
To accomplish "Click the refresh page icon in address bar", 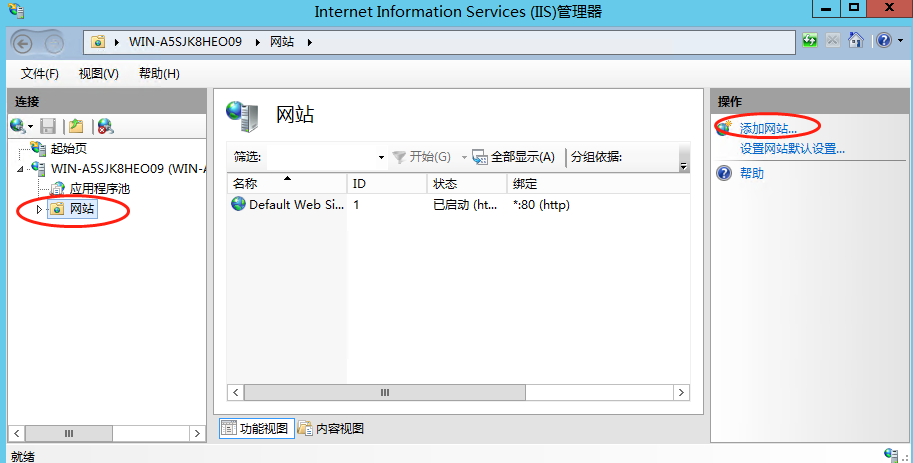I will [x=811, y=41].
